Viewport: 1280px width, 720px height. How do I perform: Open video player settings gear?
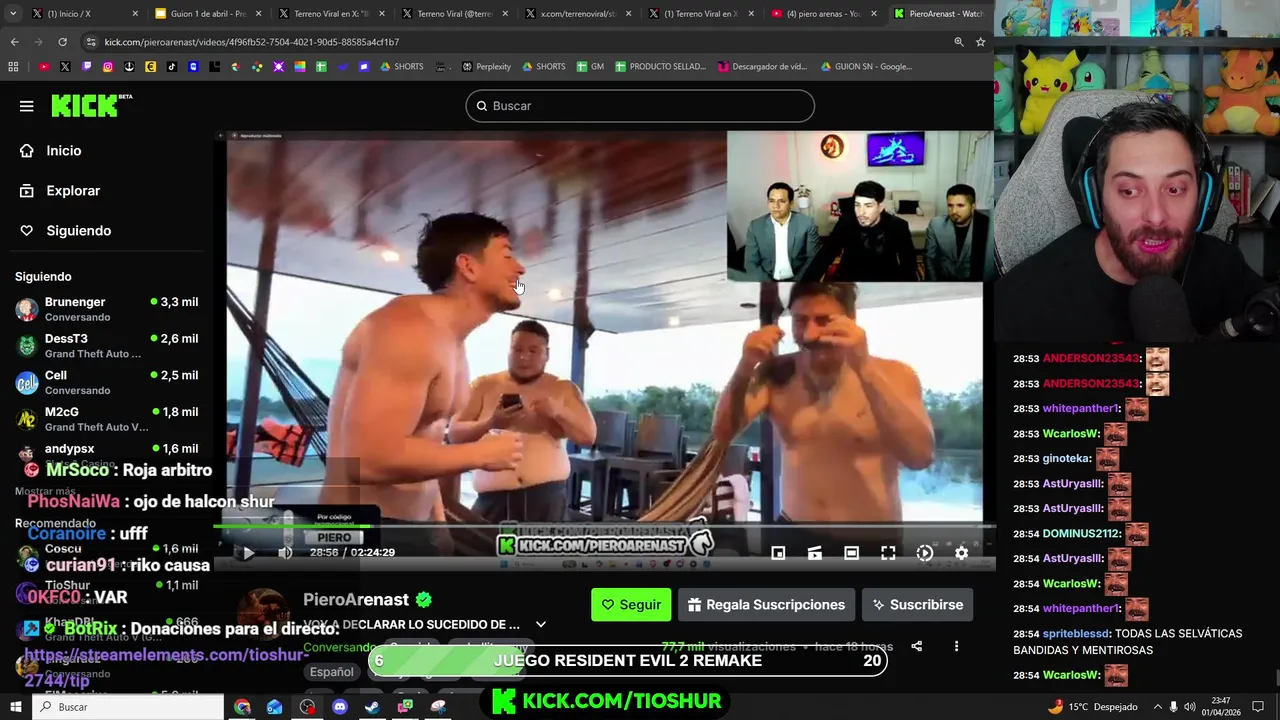click(961, 552)
